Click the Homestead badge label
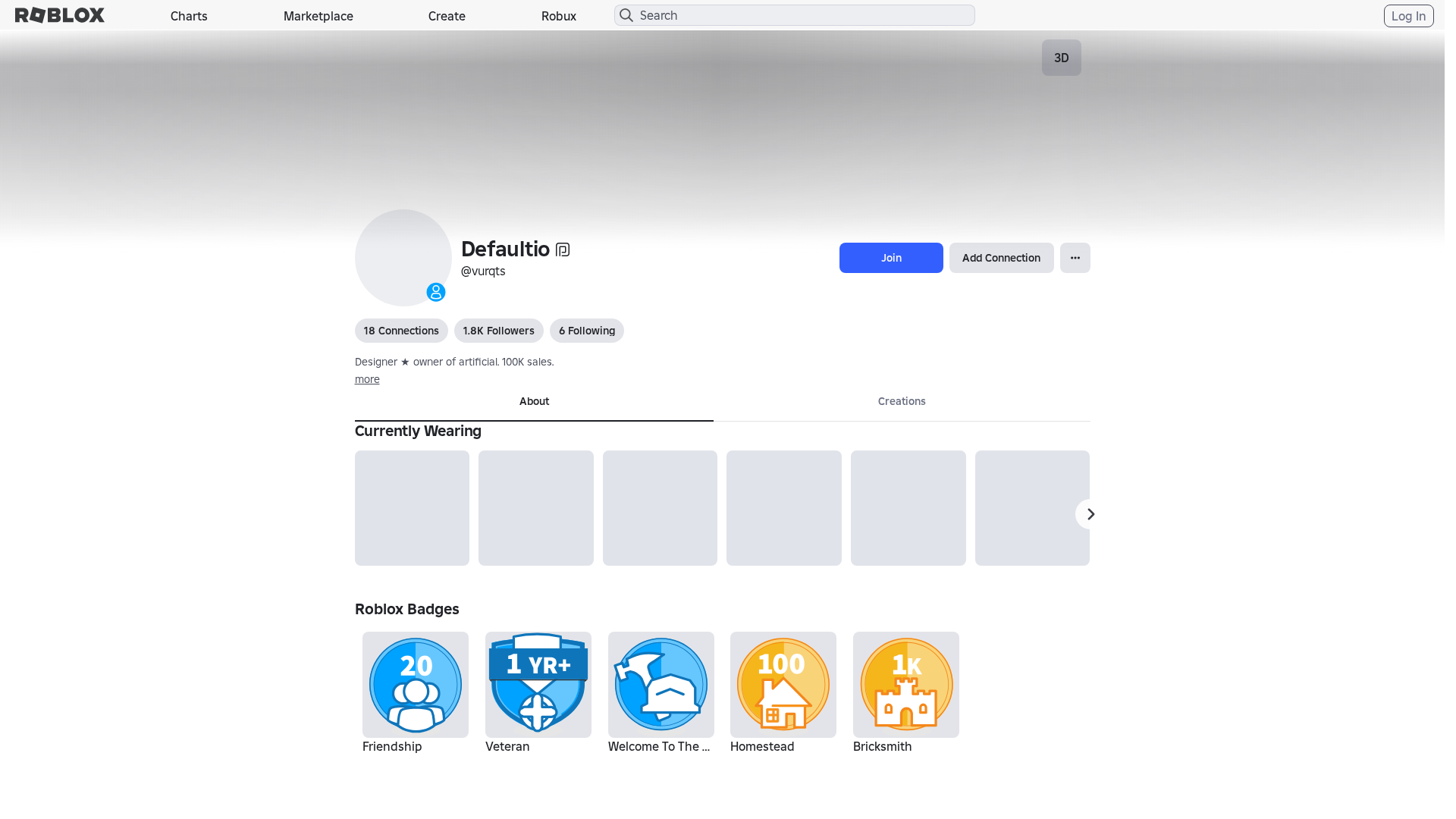1456x819 pixels. pos(762,746)
